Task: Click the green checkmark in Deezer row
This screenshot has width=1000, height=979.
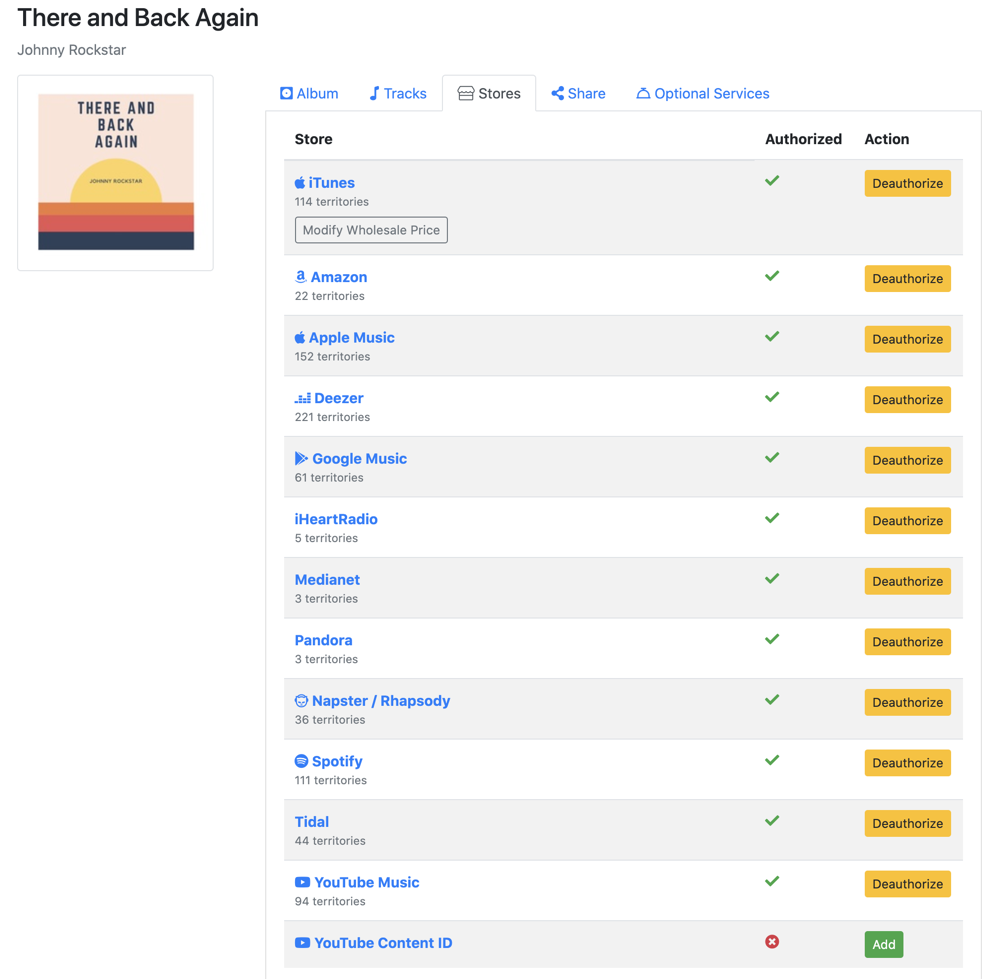Action: click(x=772, y=397)
